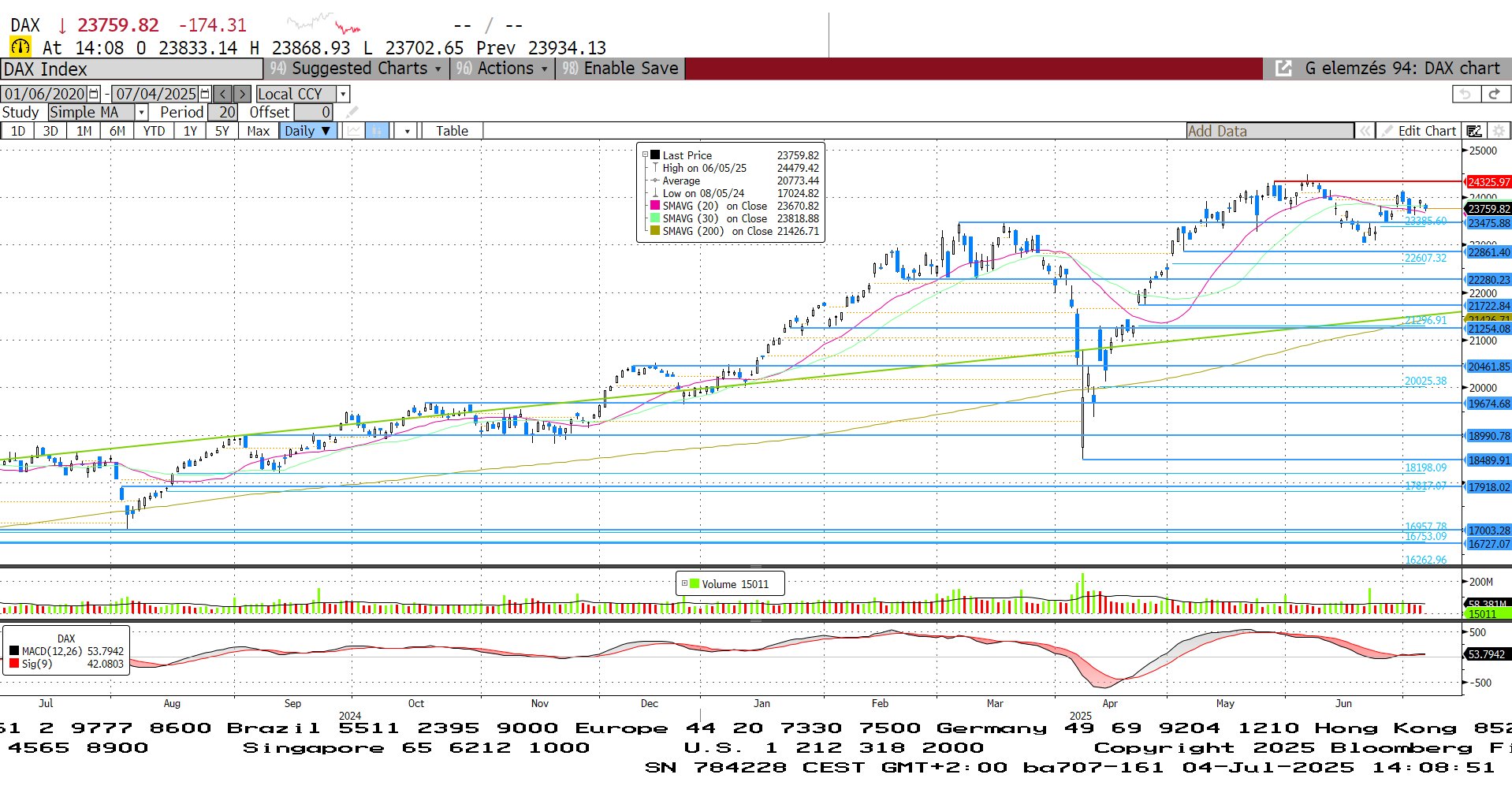This screenshot has width=1512, height=808.
Task: Open the Daily periodicity dropdown
Action: [x=308, y=131]
